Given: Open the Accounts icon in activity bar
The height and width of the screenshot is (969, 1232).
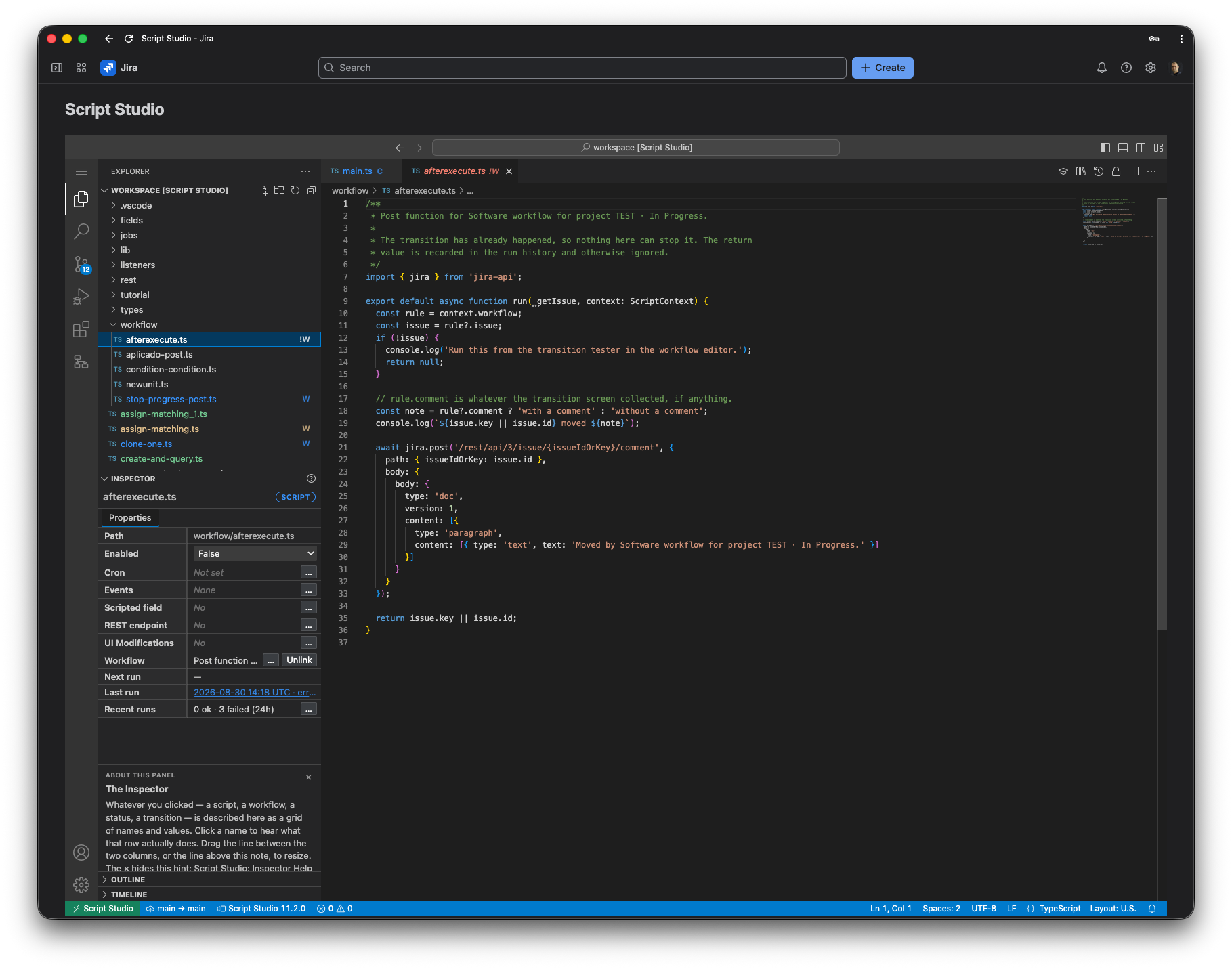Looking at the screenshot, I should click(81, 853).
